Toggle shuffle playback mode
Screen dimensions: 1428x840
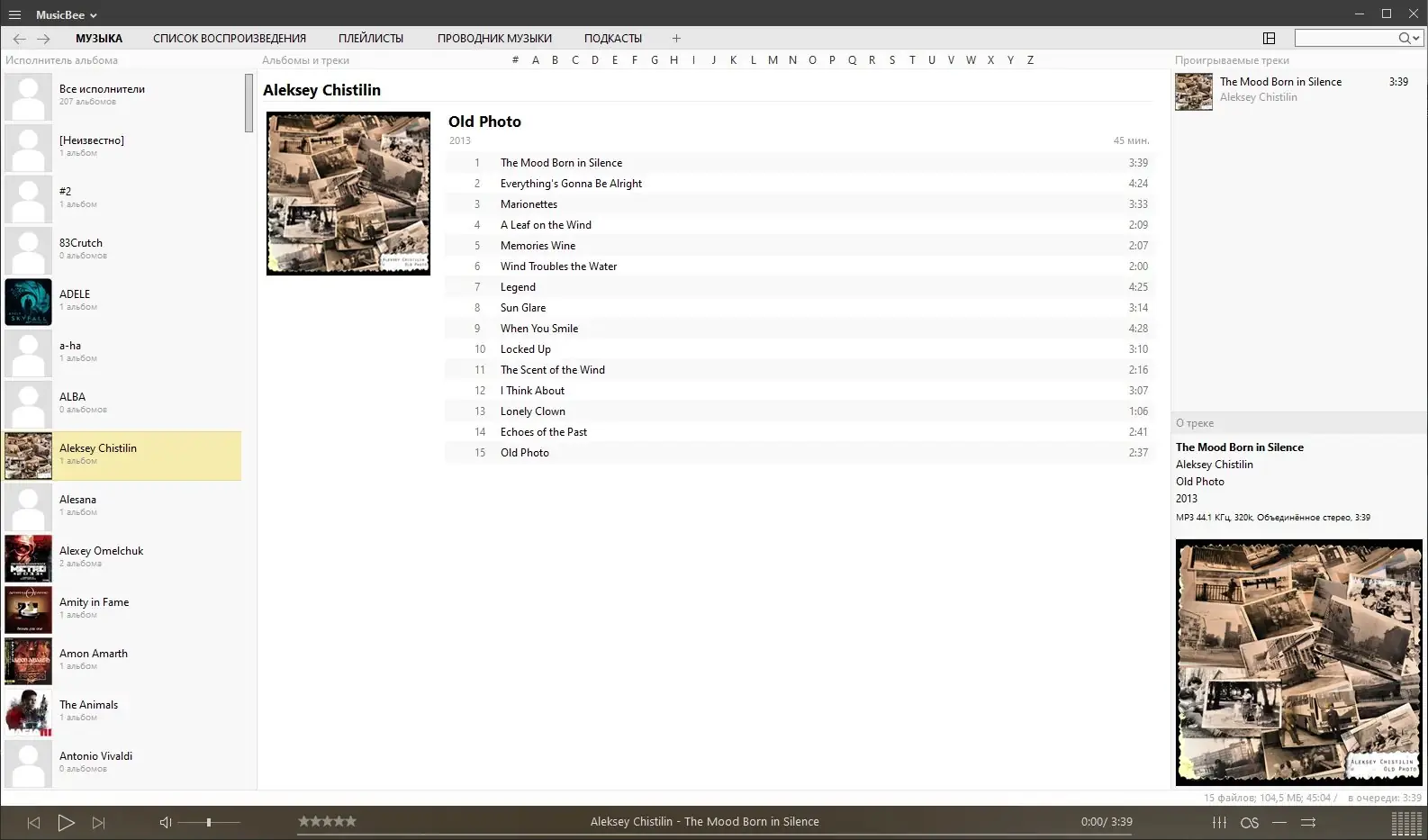[1308, 822]
